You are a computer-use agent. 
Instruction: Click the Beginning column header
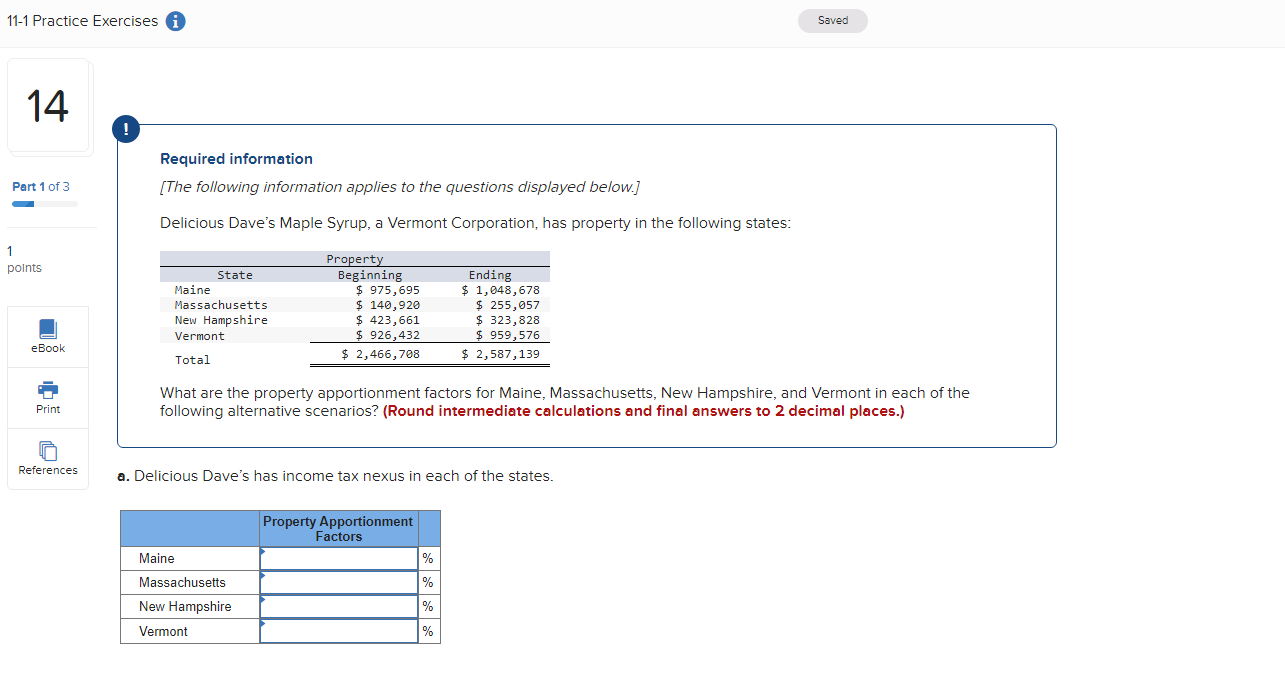click(x=370, y=275)
